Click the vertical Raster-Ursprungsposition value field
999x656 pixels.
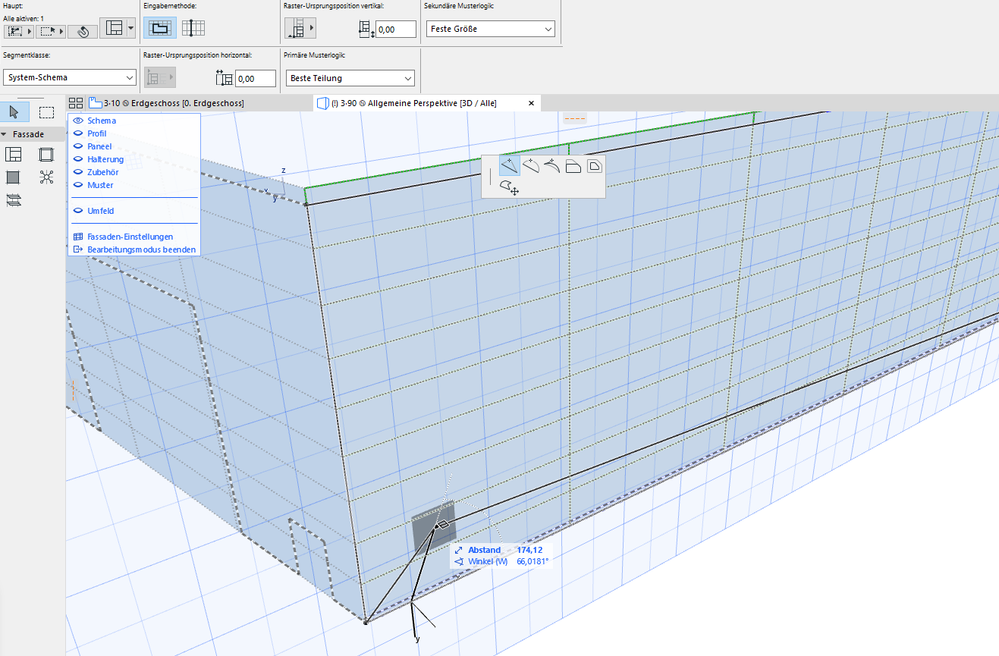tap(396, 30)
